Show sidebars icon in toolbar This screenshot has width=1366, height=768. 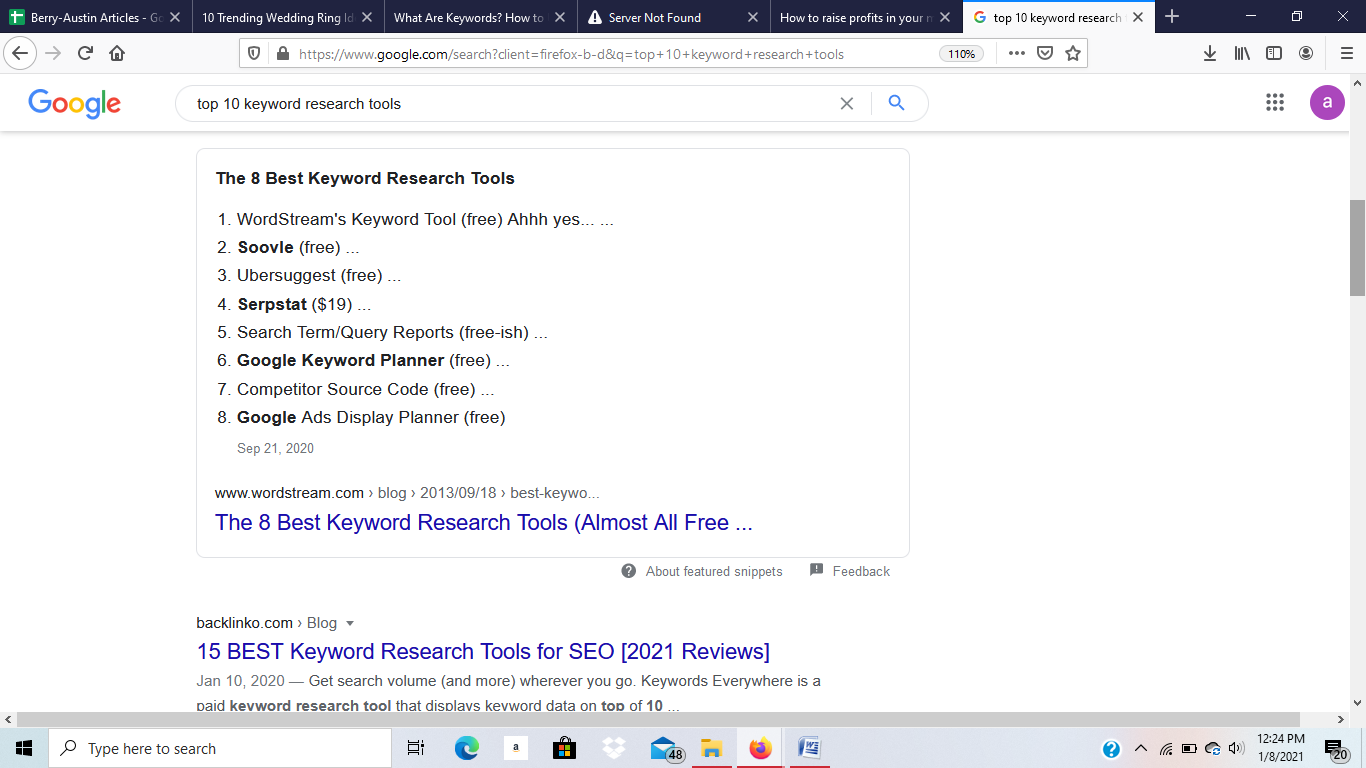point(1274,53)
